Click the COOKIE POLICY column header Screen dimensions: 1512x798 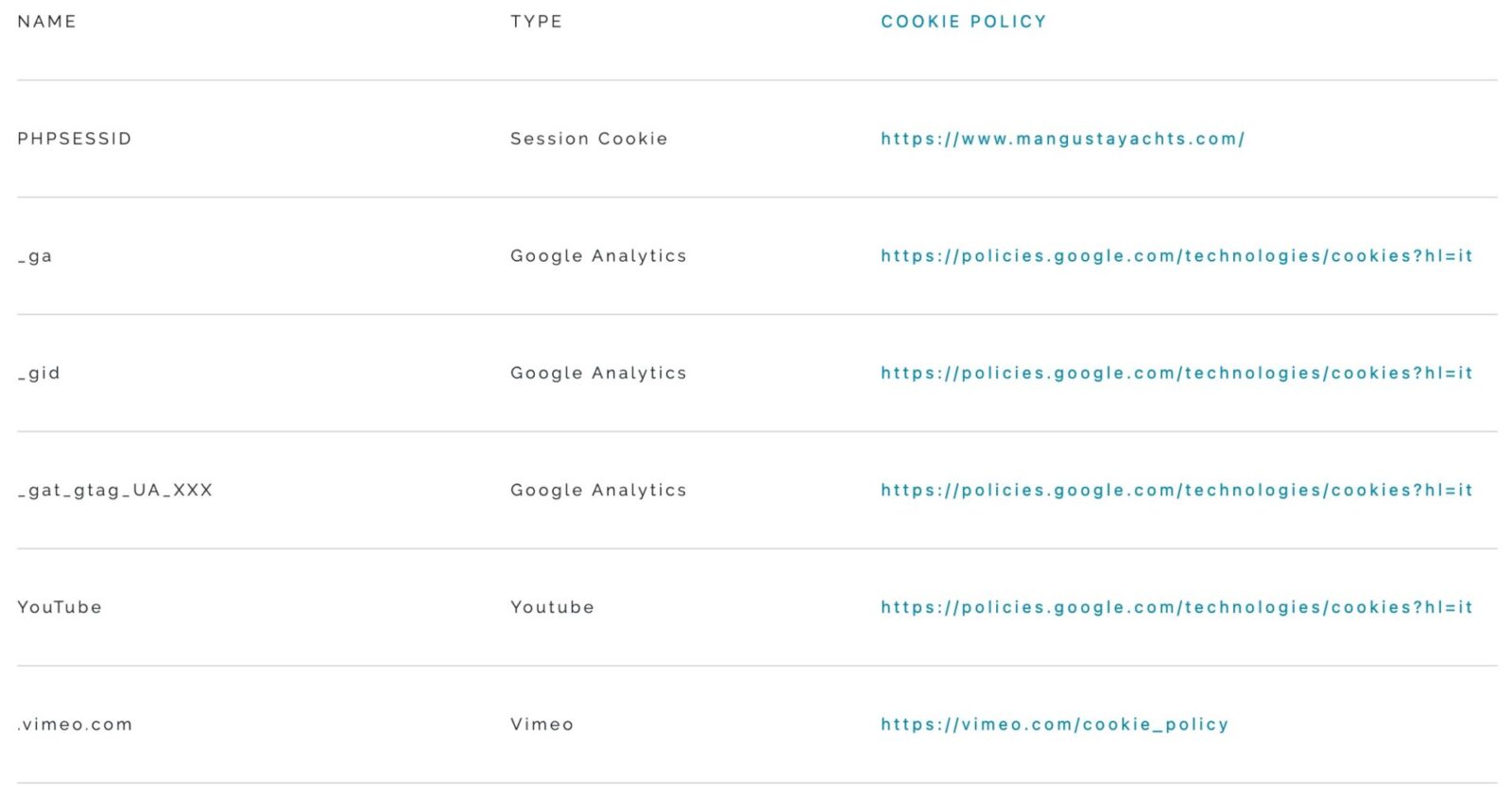964,22
